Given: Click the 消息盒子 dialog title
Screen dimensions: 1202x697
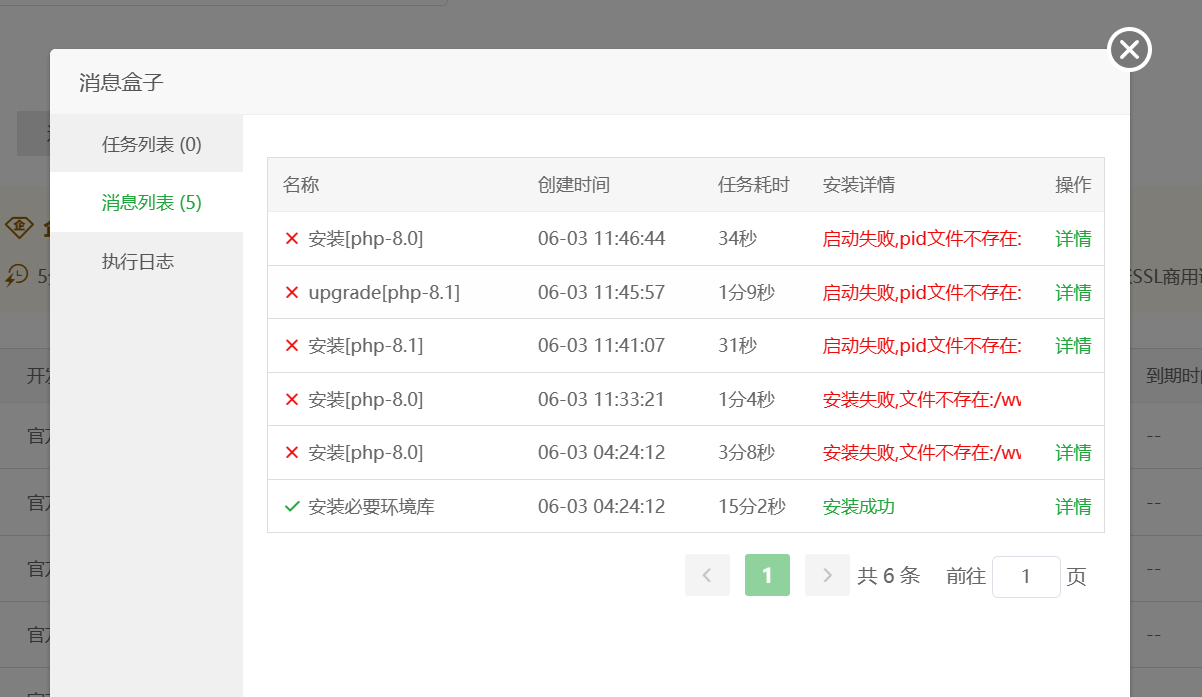Looking at the screenshot, I should coord(121,82).
